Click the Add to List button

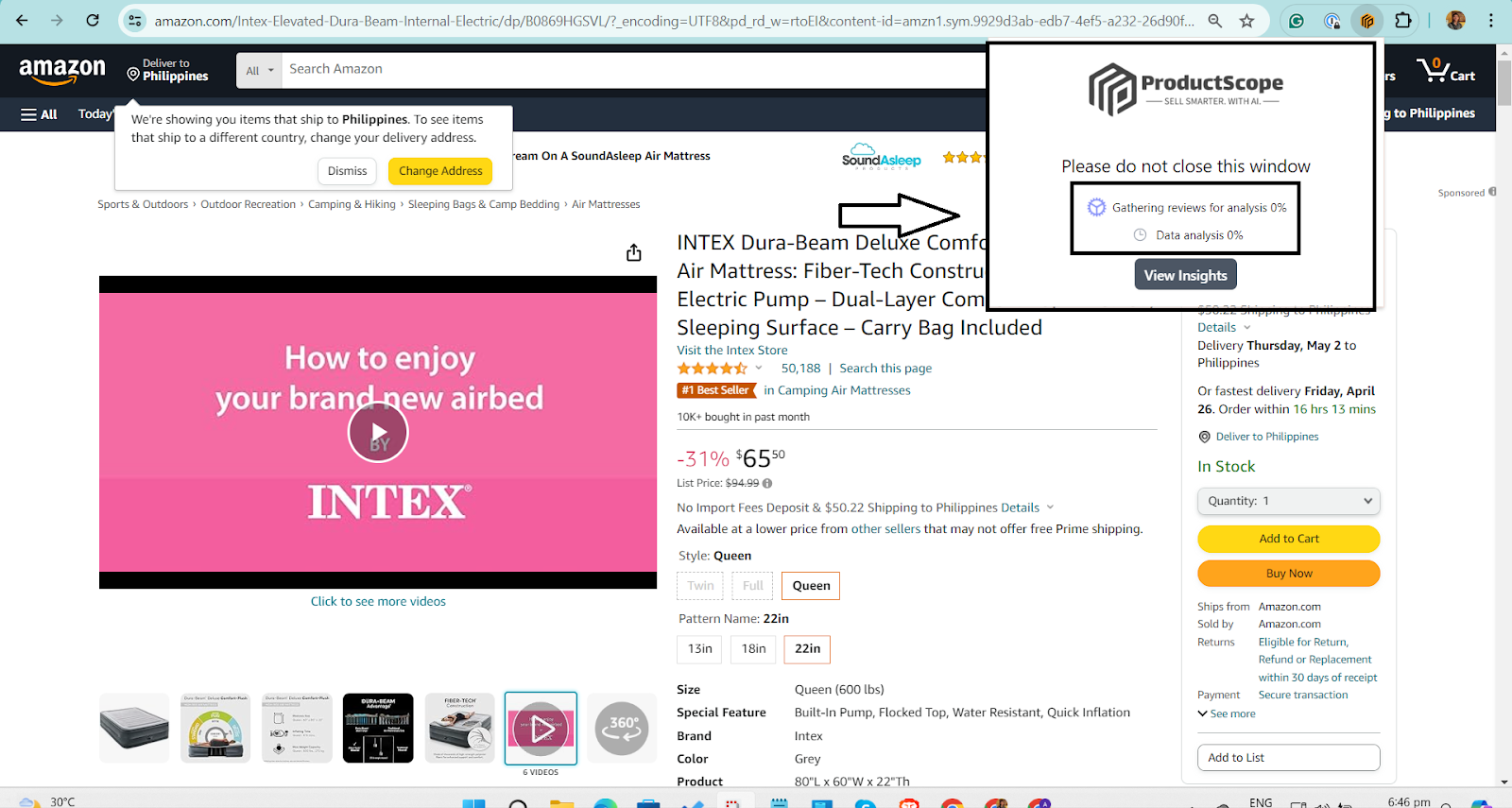(1289, 758)
